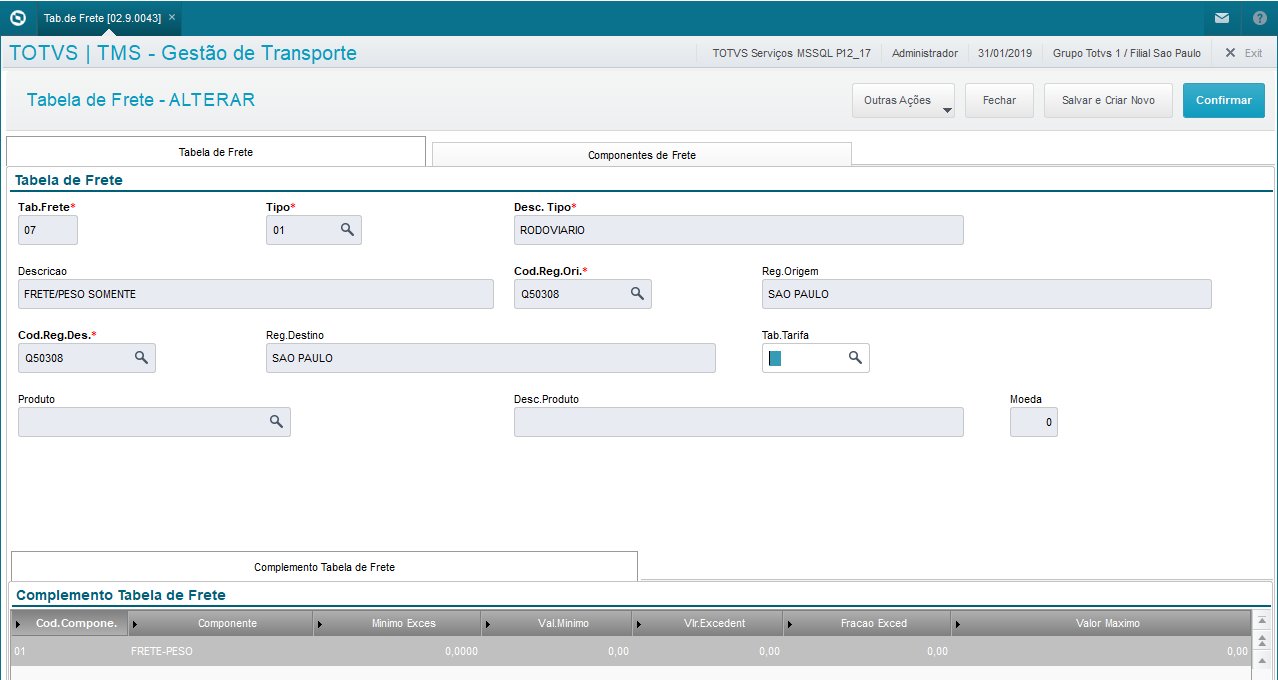Click the Confirmar button
This screenshot has height=680, width=1278.
pyautogui.click(x=1224, y=100)
